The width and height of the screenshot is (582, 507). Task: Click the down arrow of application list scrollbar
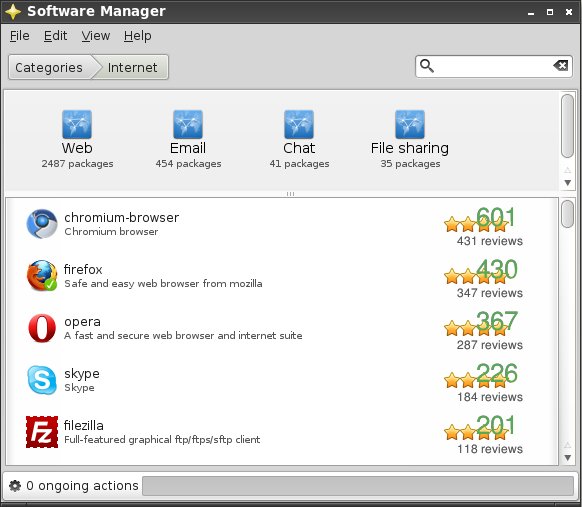pyautogui.click(x=568, y=458)
